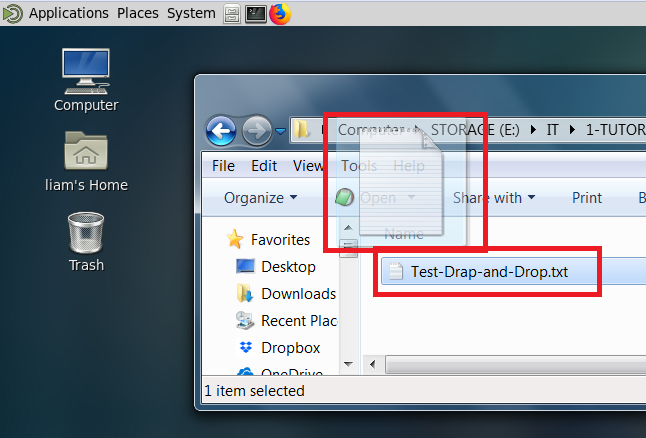Click the Explorer forward arrow button

[256, 130]
